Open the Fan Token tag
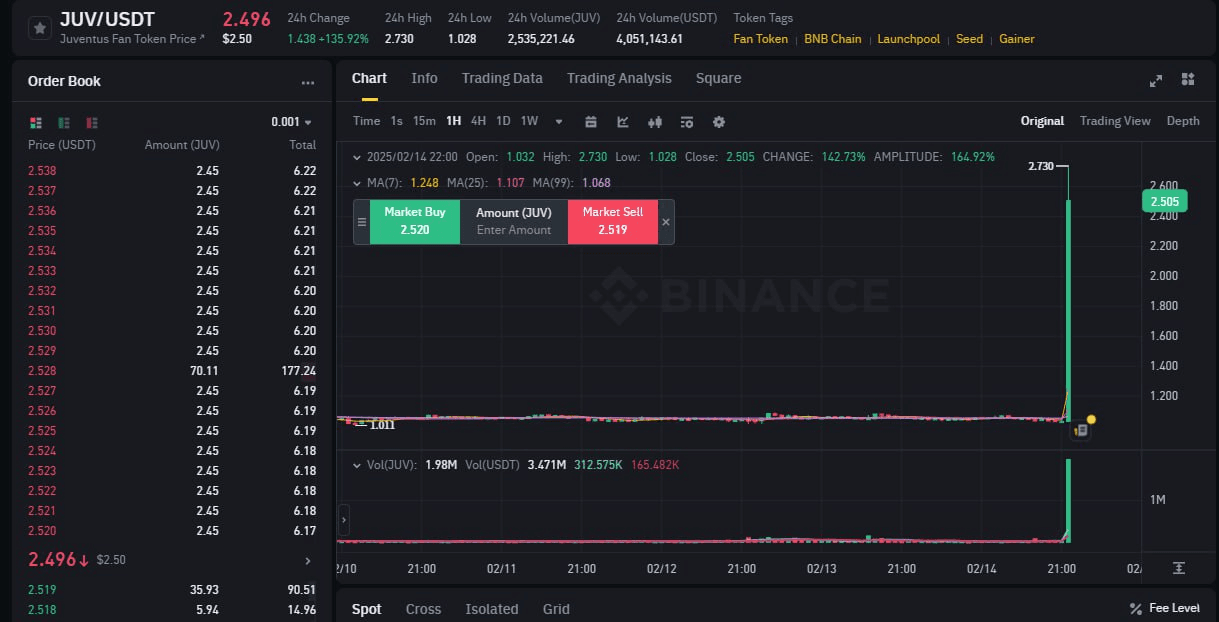Viewport: 1219px width, 622px height. (x=761, y=39)
